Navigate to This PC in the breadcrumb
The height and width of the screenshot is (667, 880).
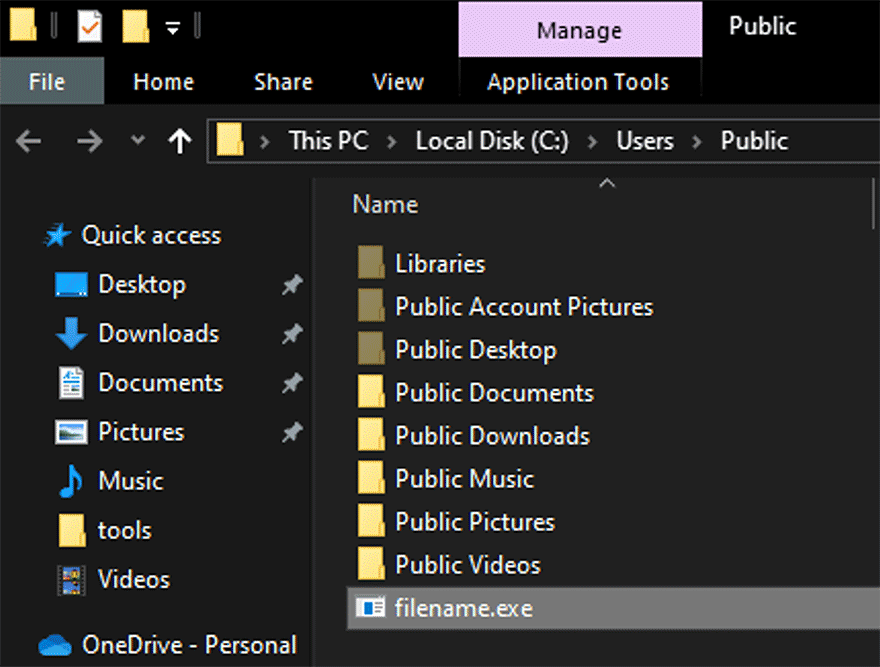click(328, 140)
